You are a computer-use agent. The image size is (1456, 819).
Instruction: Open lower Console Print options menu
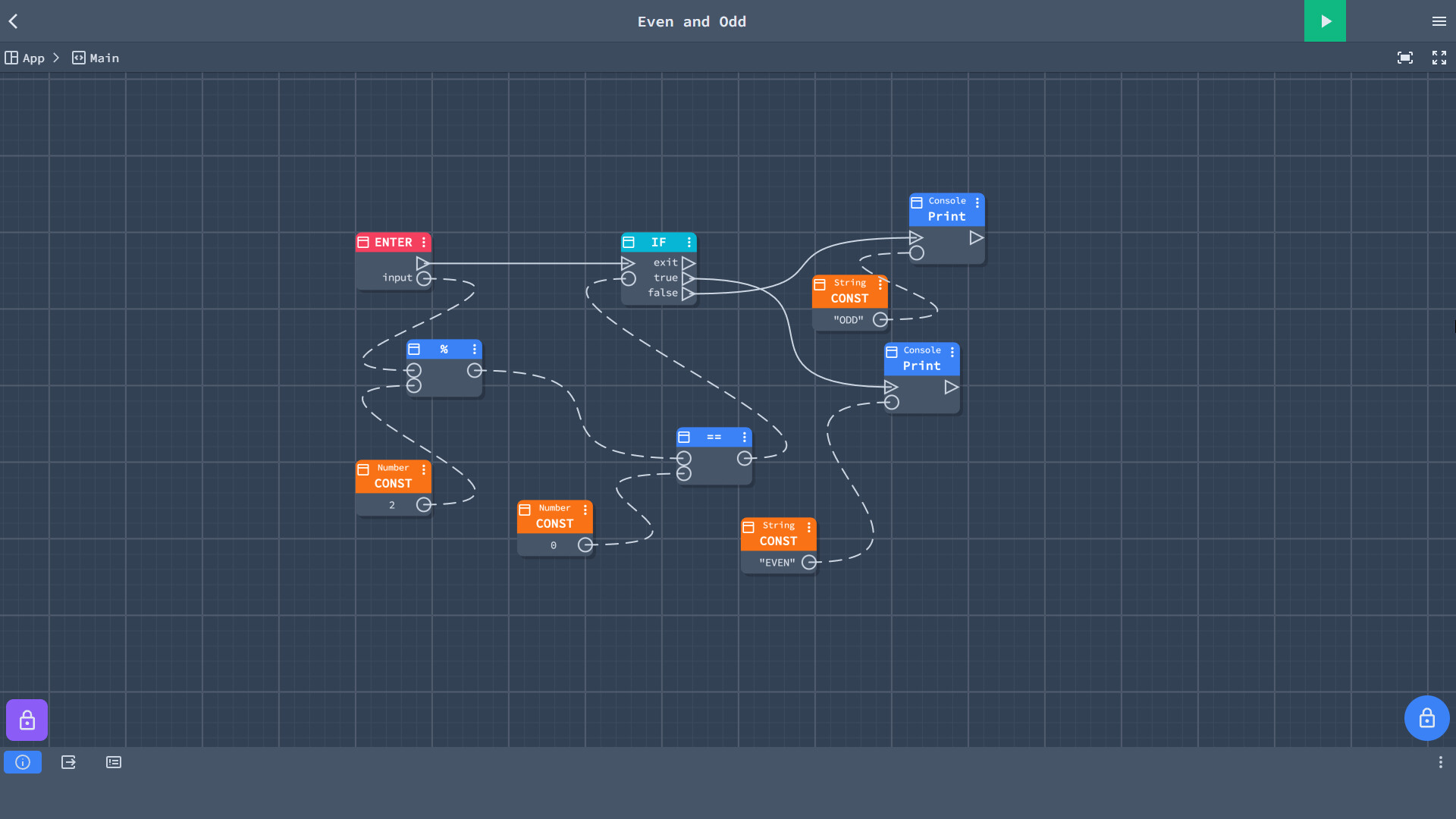[952, 352]
